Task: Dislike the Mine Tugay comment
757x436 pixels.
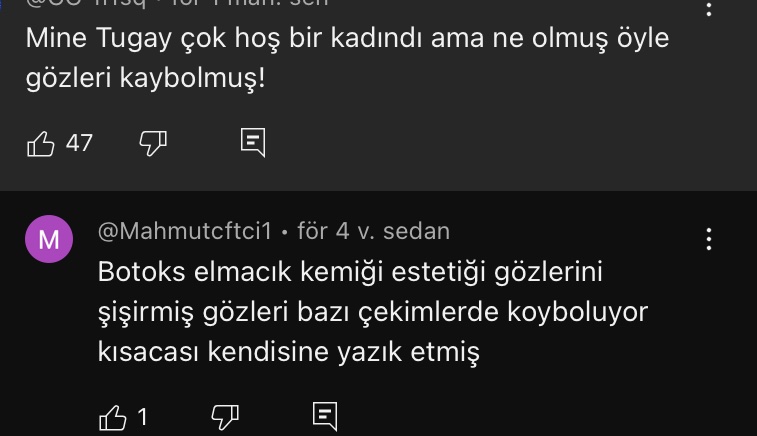Action: click(x=152, y=143)
